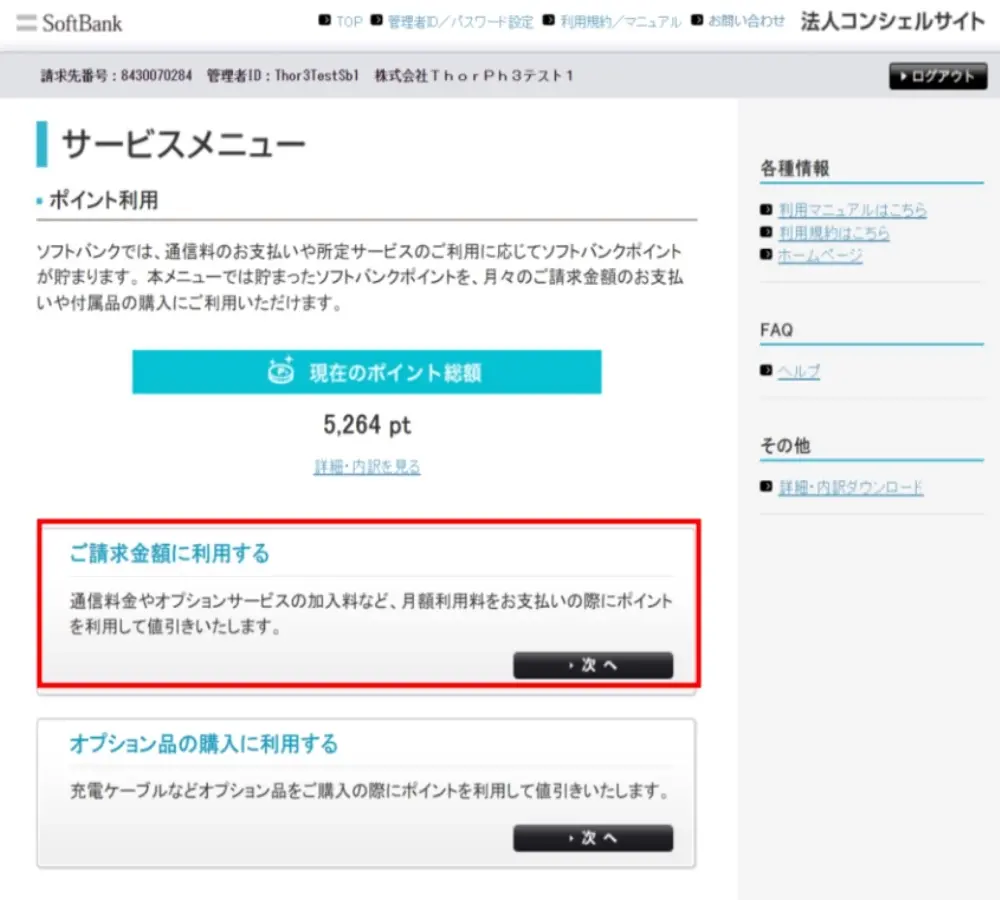Viewport: 1000px width, 900px height.
Task: Click the 各種情報 sidebar heading
Action: tap(795, 168)
